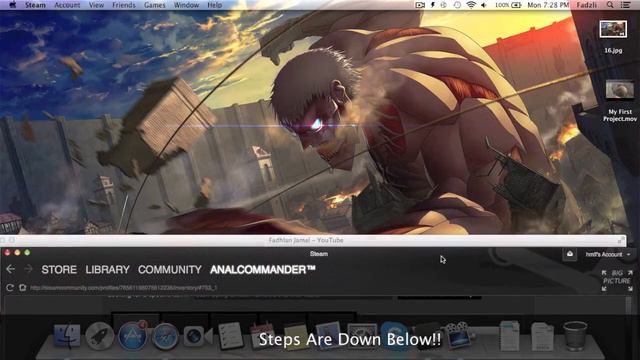The image size is (640, 360).
Task: Launch App Store from the Dock
Action: (x=132, y=336)
